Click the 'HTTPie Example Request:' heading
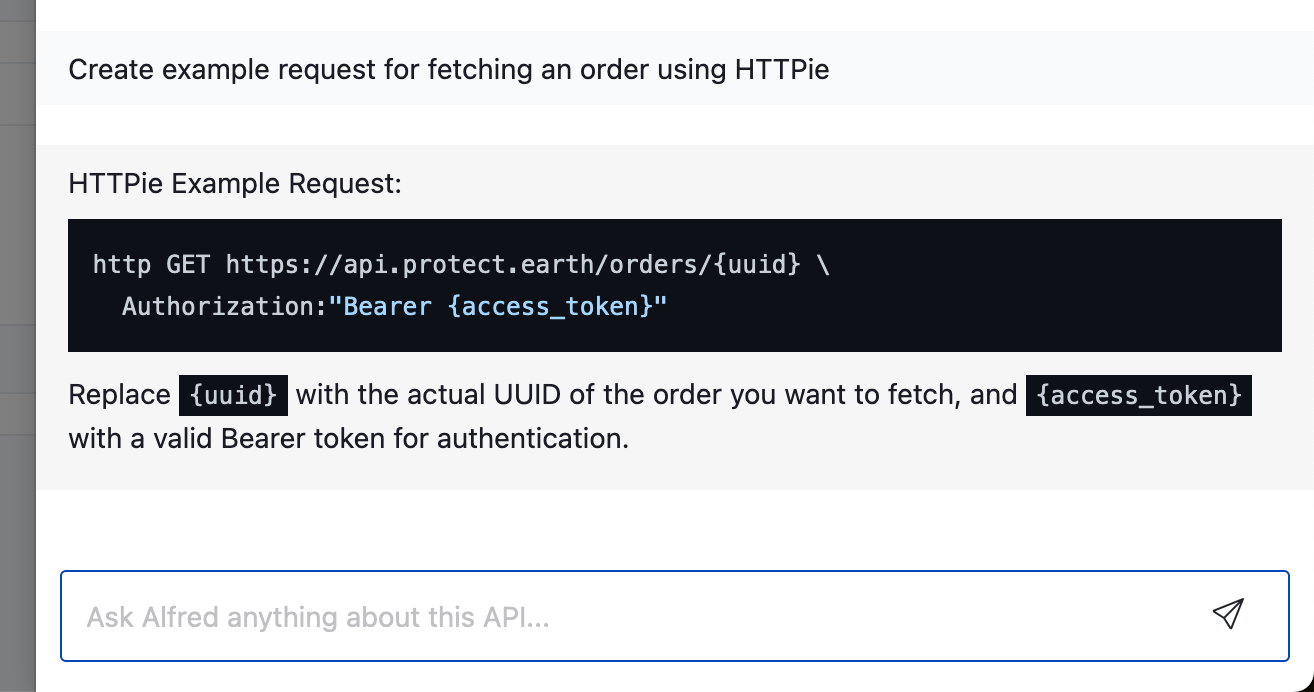Viewport: 1314px width, 692px height. click(235, 184)
